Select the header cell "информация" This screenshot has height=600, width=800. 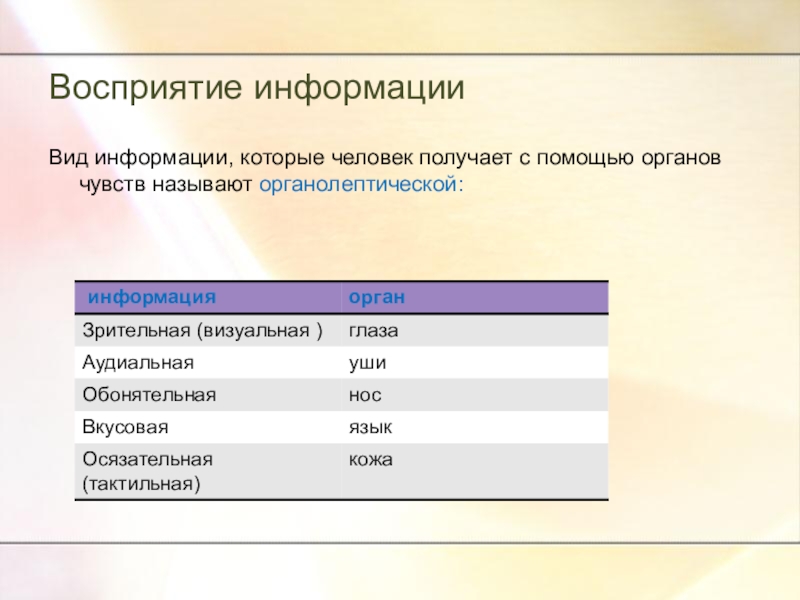tap(208, 297)
